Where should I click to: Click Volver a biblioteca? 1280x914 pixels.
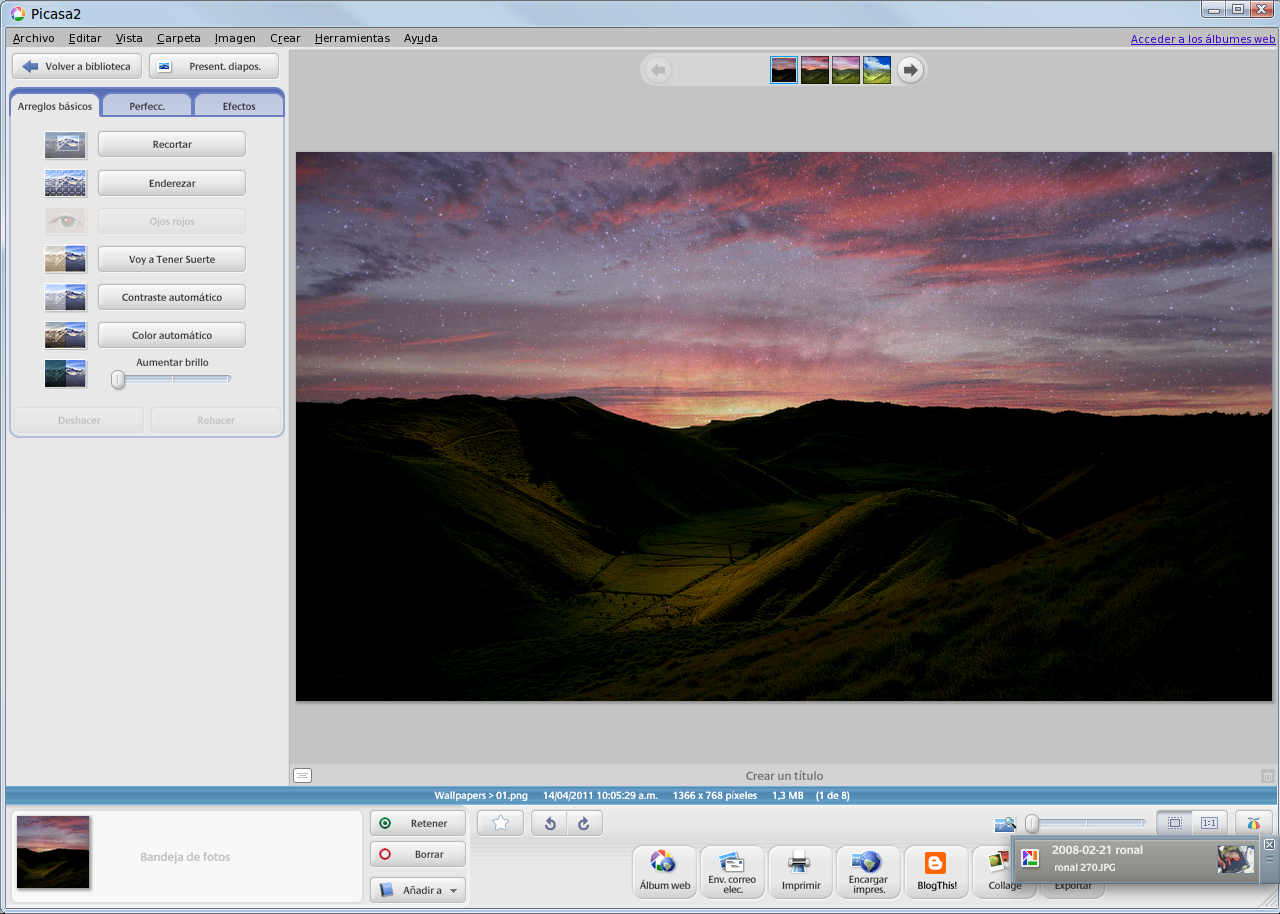pyautogui.click(x=76, y=65)
